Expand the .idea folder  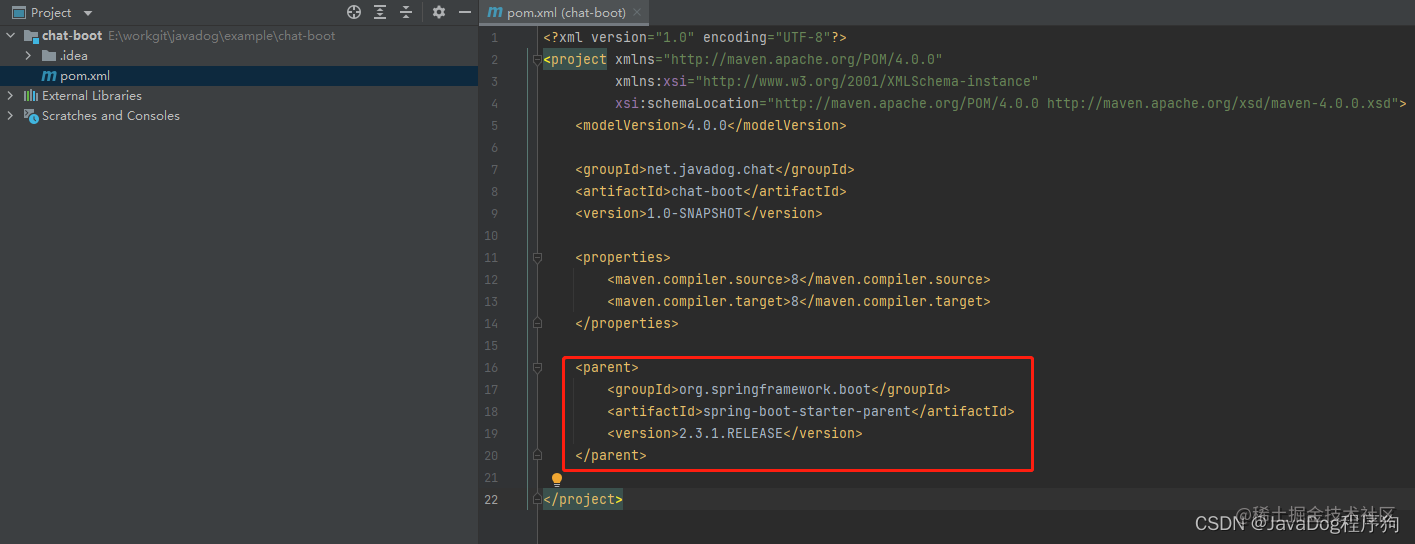28,56
